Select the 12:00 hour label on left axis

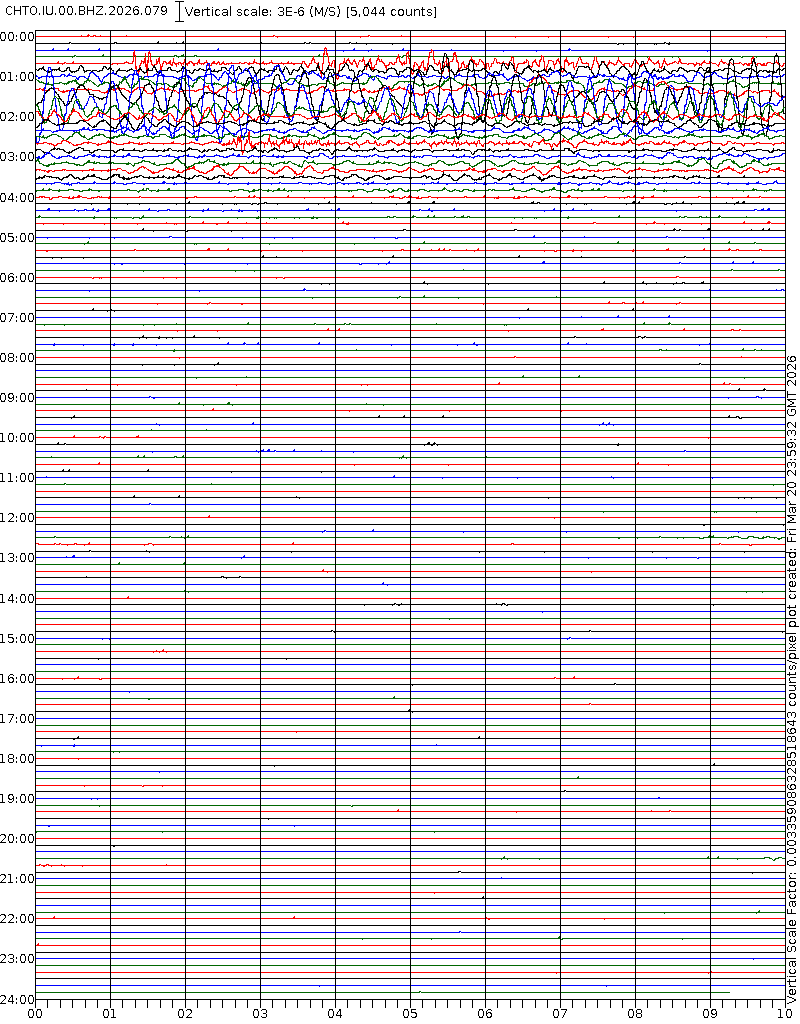[x=17, y=518]
